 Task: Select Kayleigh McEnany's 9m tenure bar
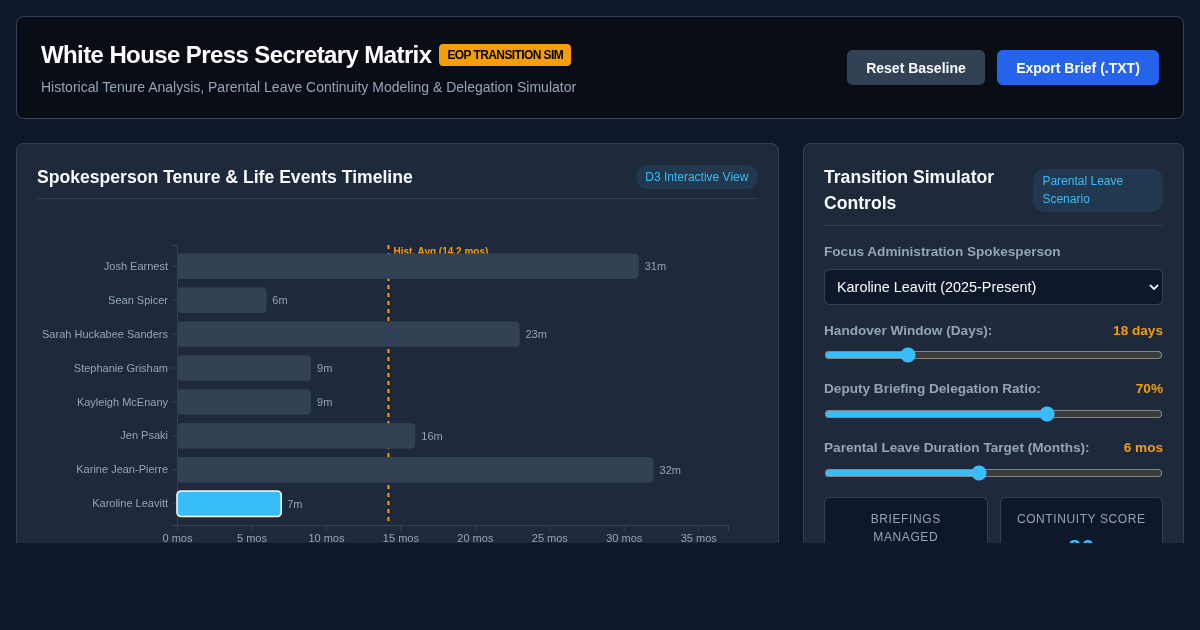pyautogui.click(x=244, y=402)
